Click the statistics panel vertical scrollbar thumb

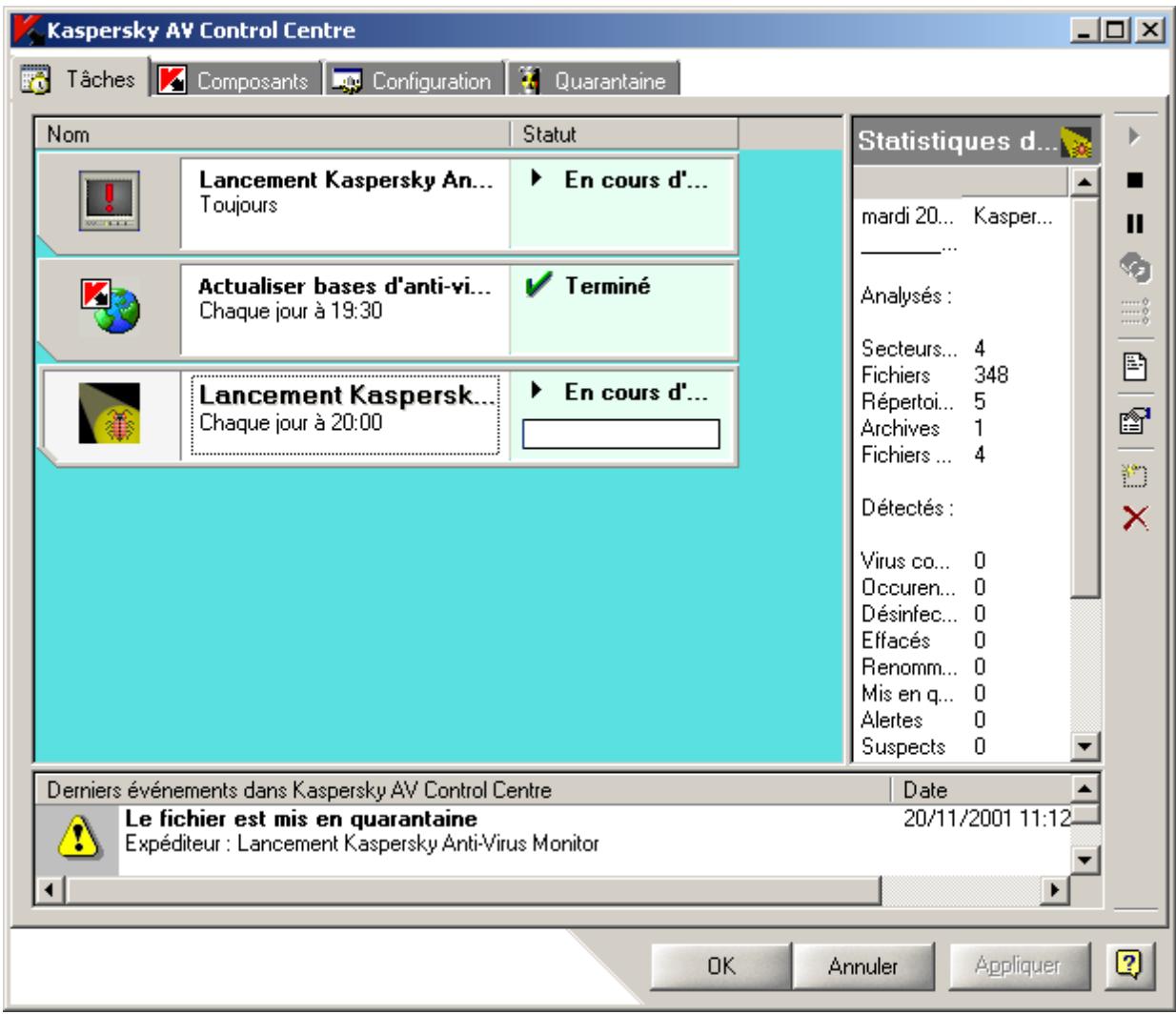point(1085,396)
